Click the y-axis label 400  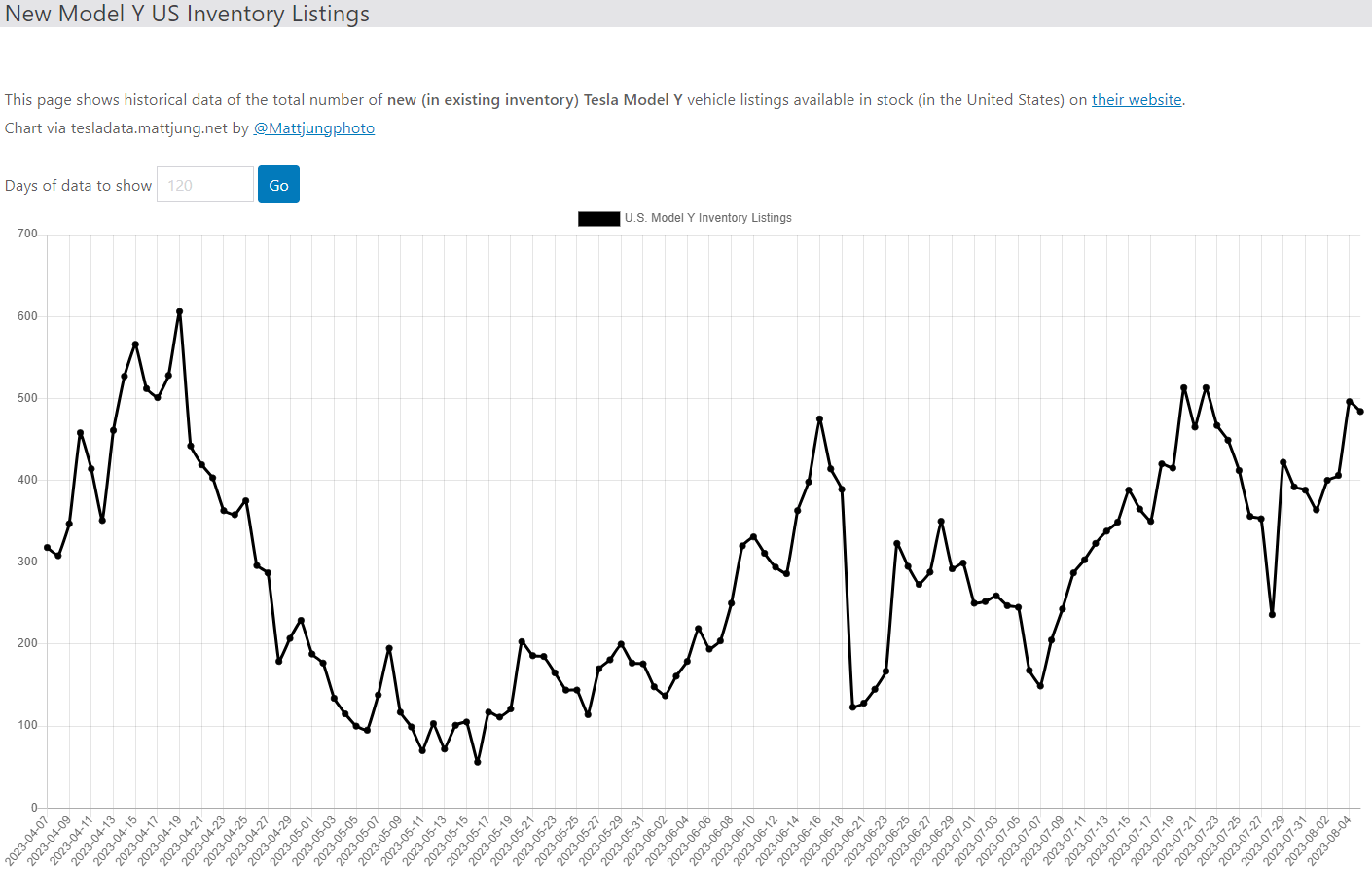(27, 480)
